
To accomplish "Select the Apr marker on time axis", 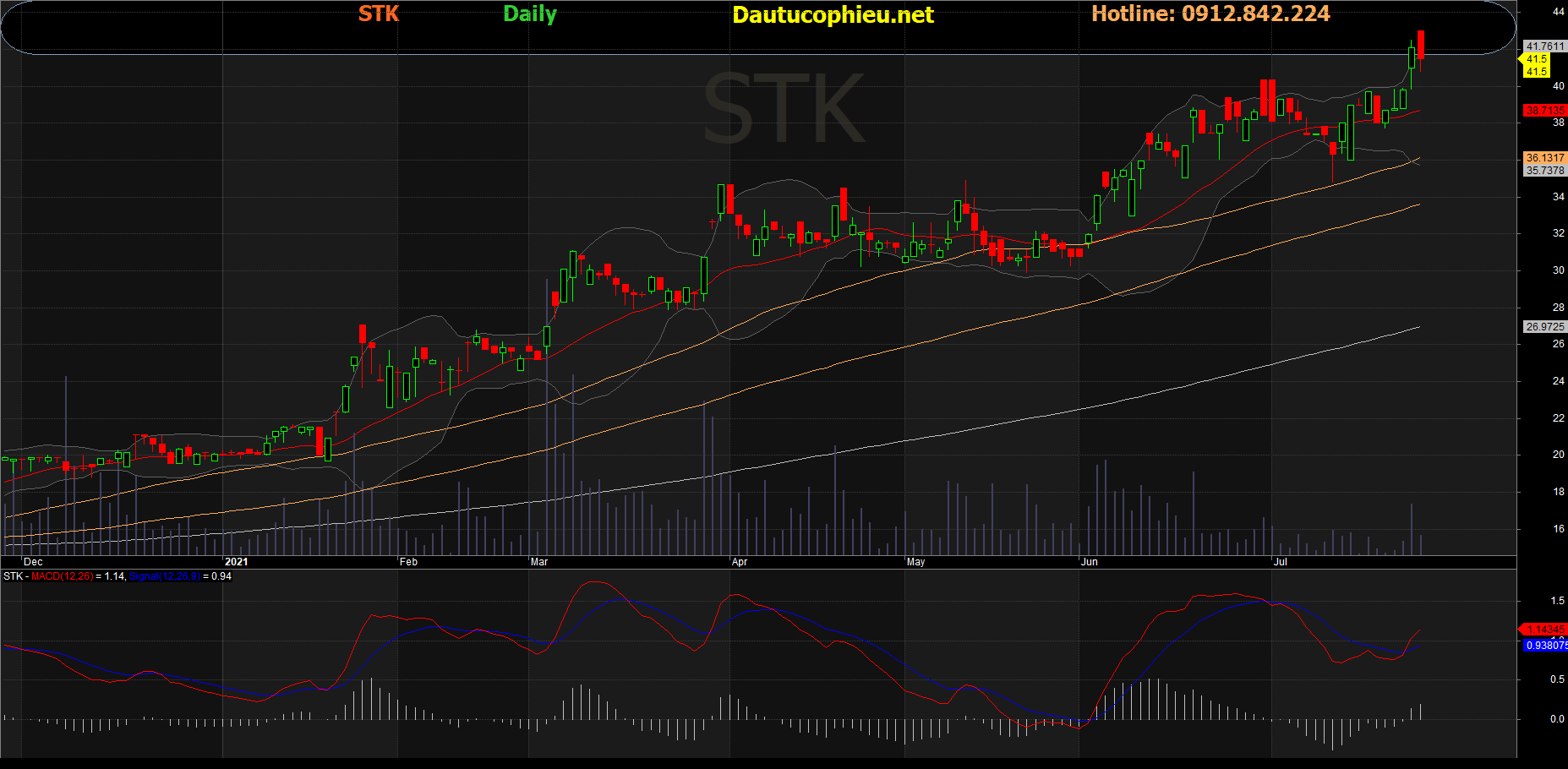I will pyautogui.click(x=740, y=562).
